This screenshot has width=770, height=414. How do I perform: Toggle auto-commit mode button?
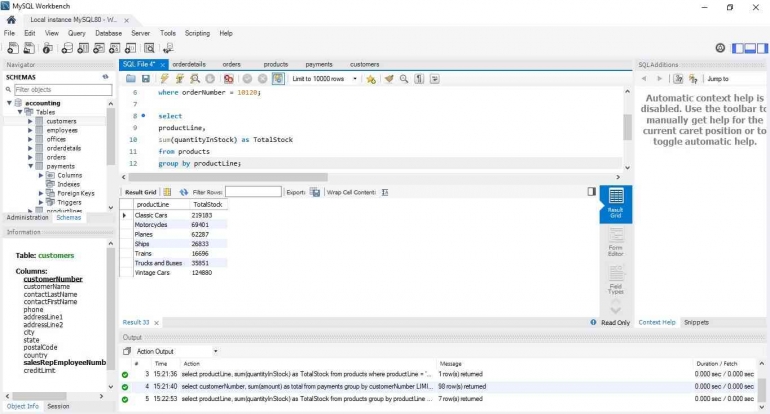point(278,79)
